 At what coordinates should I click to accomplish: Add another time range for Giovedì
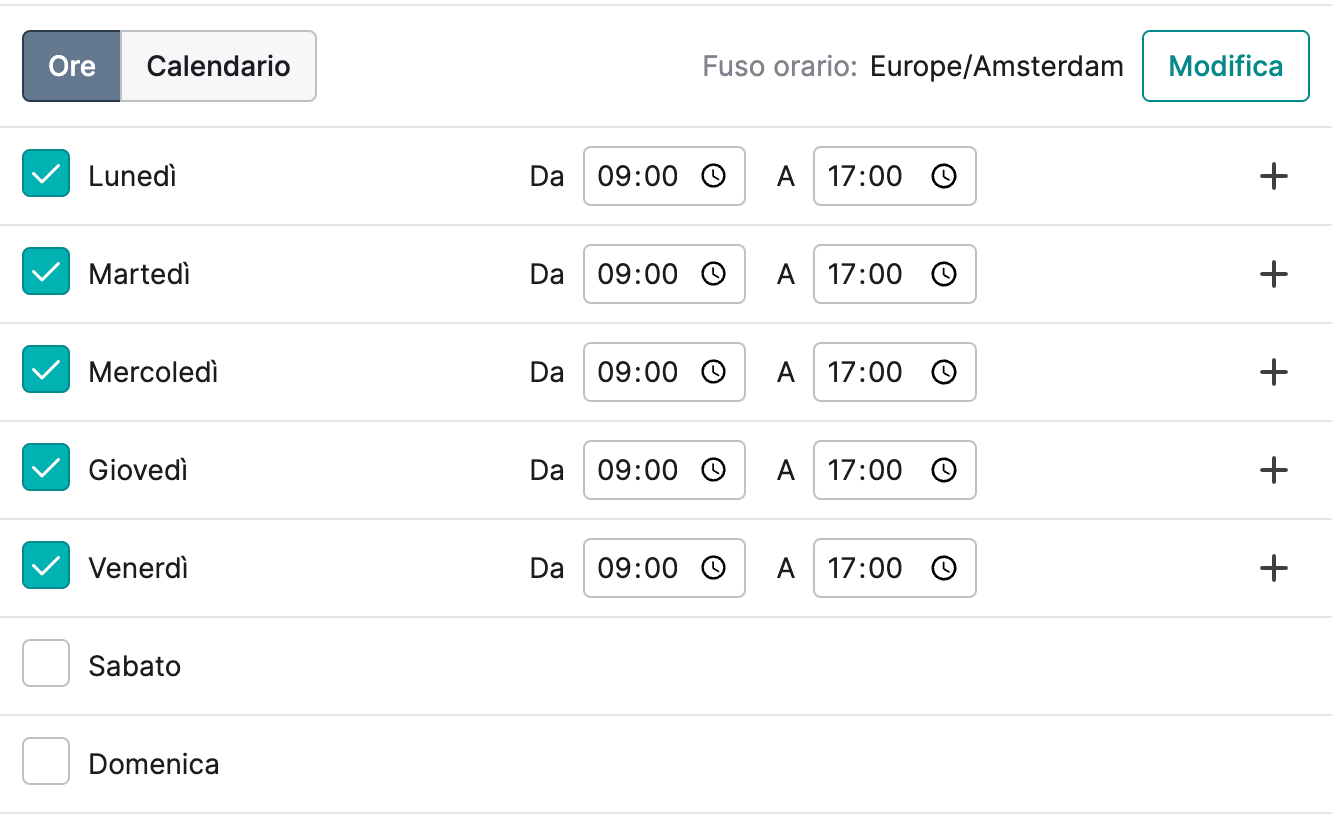1273,470
